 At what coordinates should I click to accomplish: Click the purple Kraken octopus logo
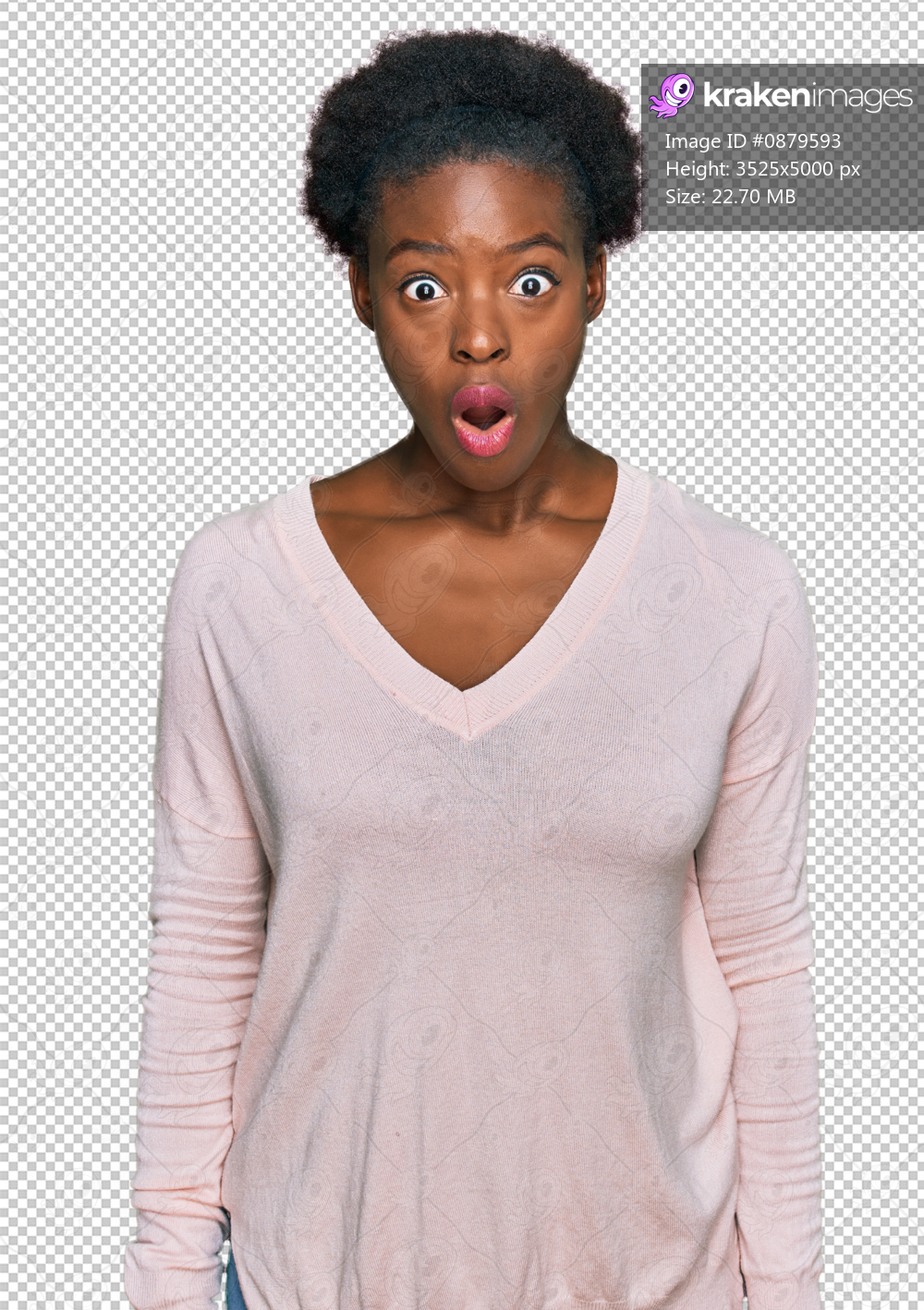(x=672, y=96)
